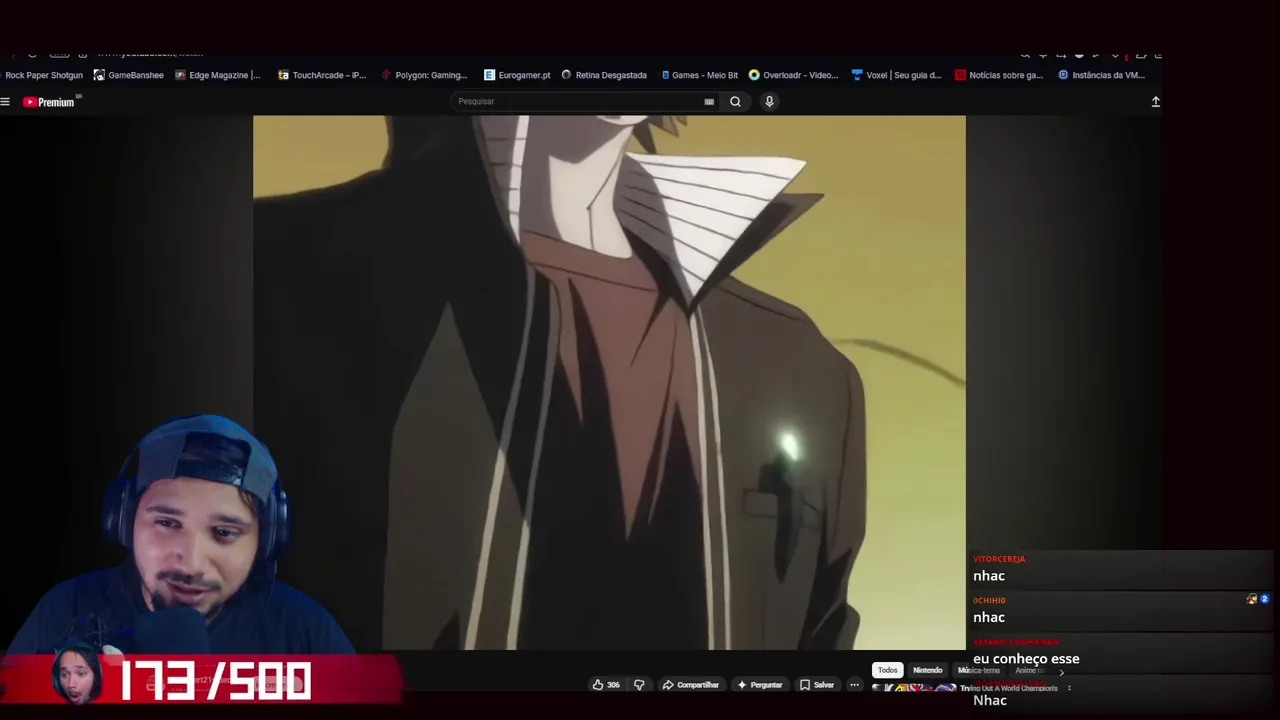Open Edge Magazine bookmark
Image resolution: width=1280 pixels, height=720 pixels.
point(218,75)
